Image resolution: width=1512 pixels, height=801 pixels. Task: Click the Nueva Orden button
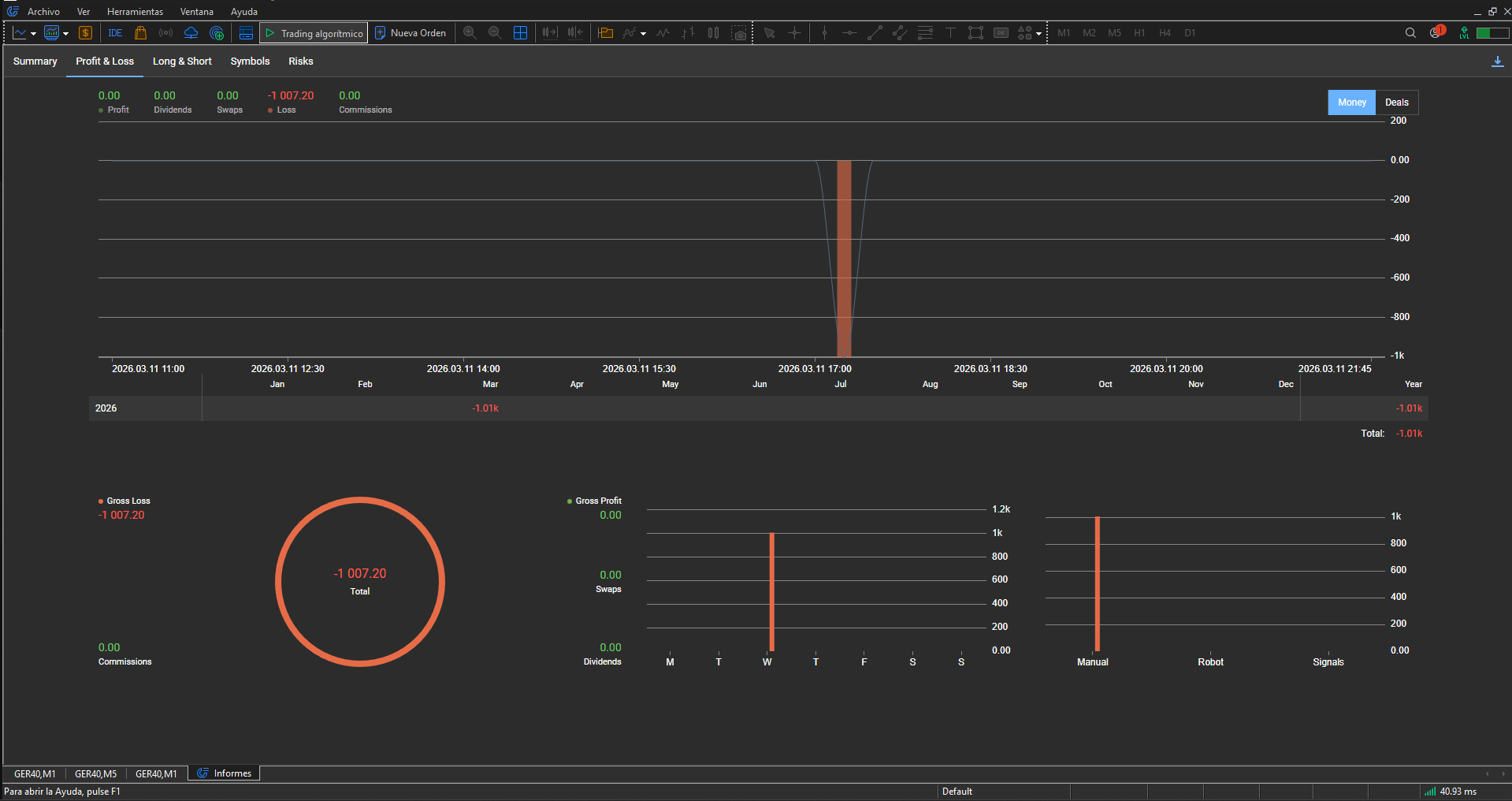coord(411,33)
